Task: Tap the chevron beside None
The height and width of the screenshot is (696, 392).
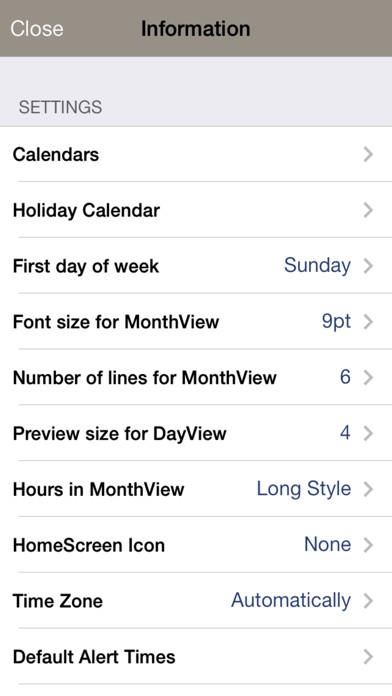Action: tap(368, 545)
